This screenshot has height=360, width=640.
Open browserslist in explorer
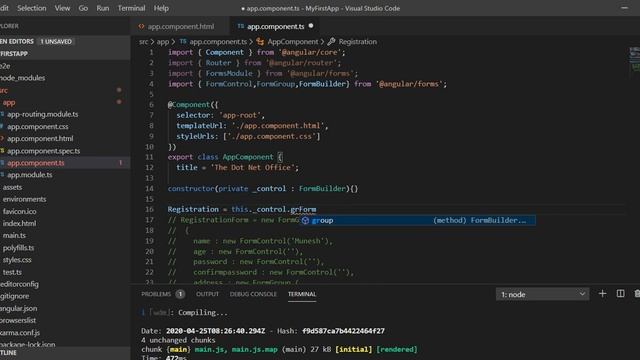click(x=18, y=320)
